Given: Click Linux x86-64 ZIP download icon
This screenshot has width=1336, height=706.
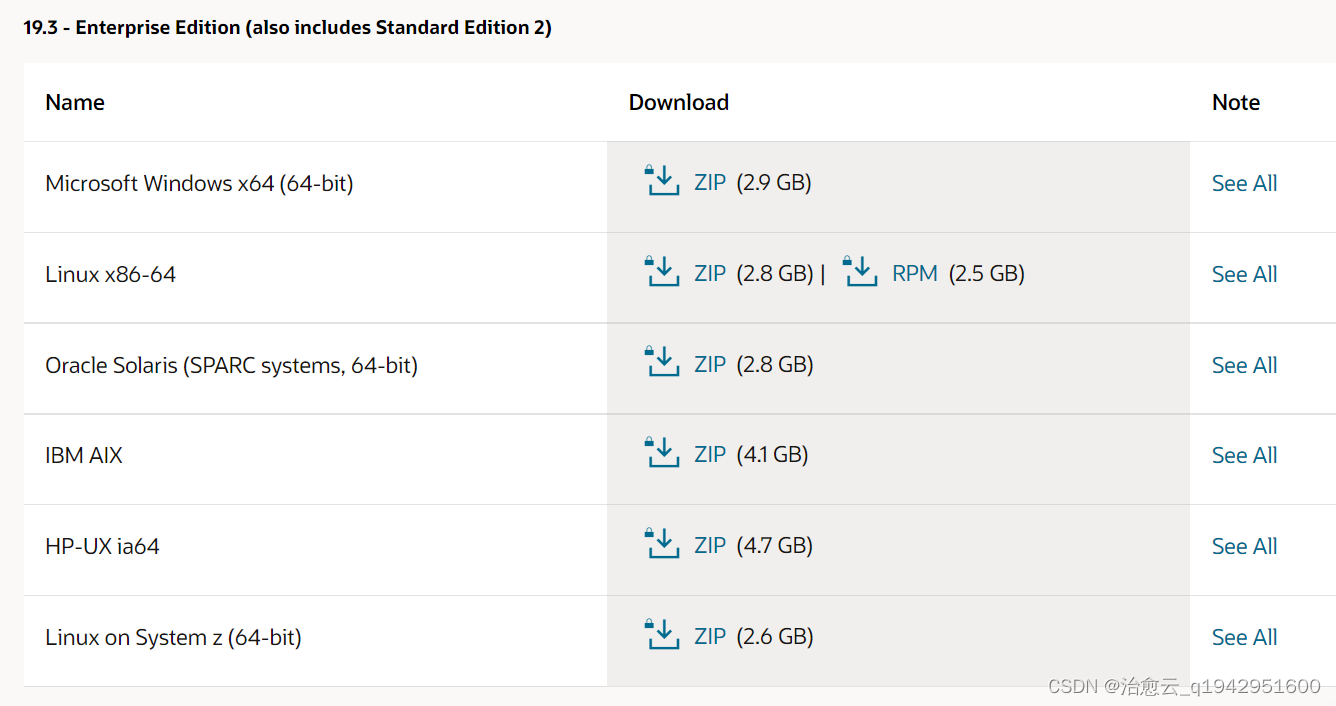Looking at the screenshot, I should 662,272.
